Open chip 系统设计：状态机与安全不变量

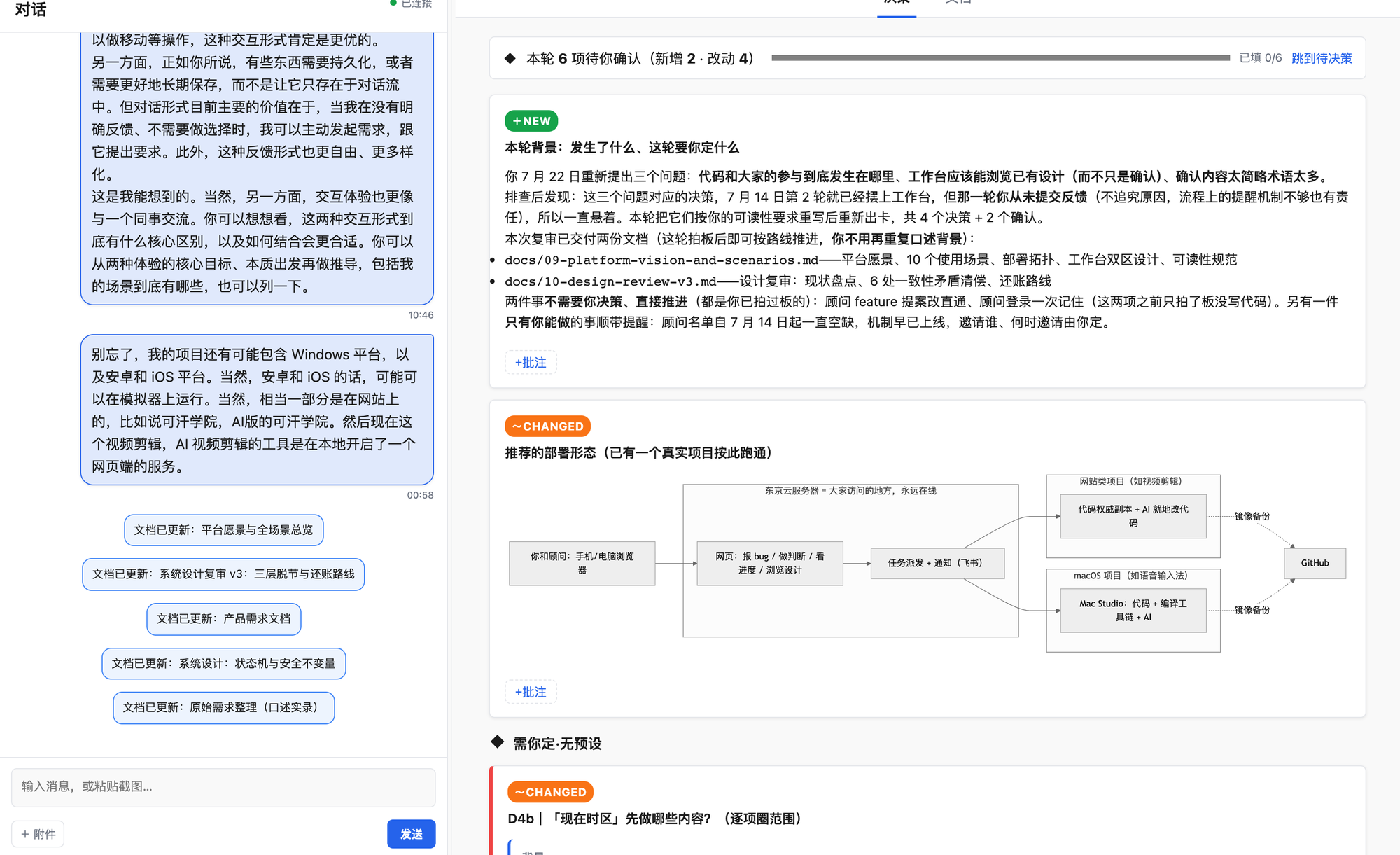(223, 663)
